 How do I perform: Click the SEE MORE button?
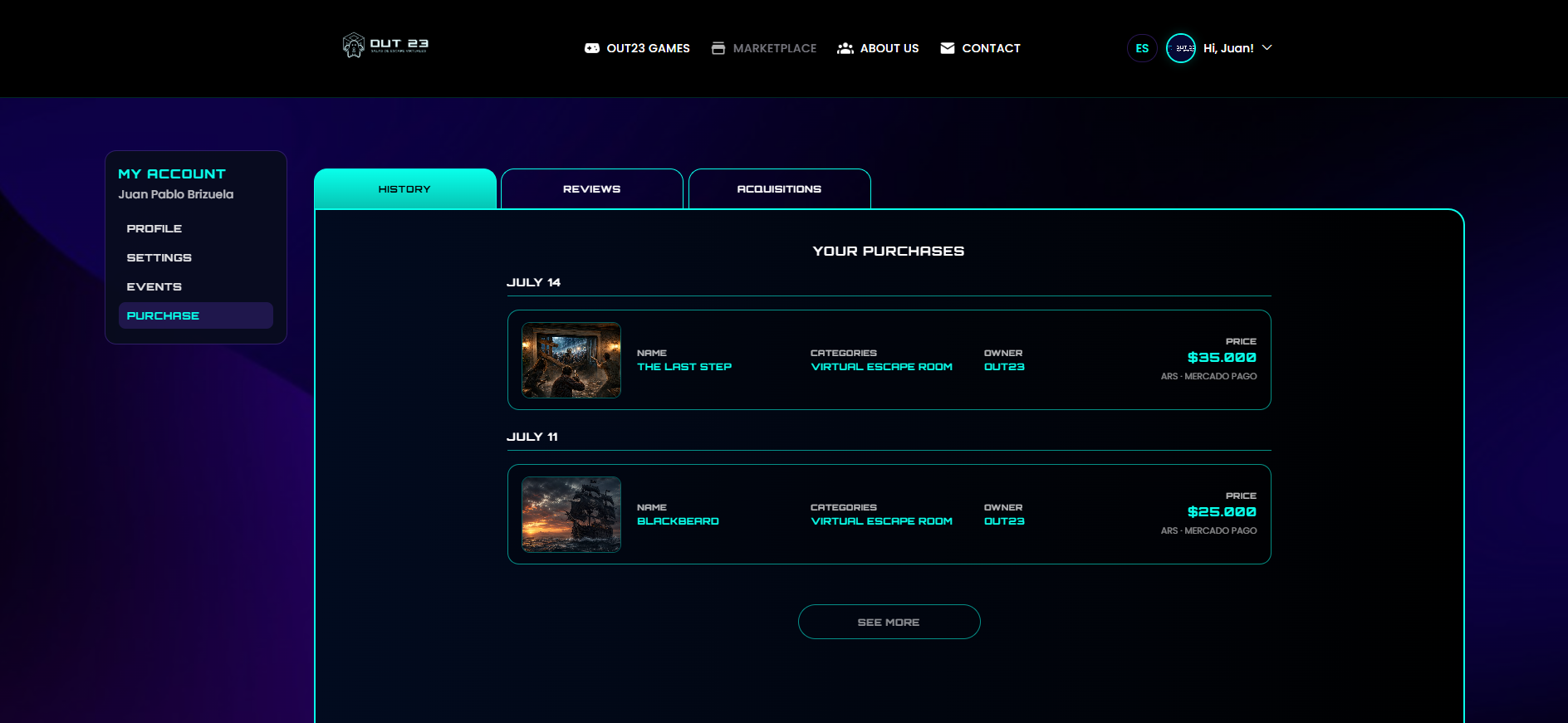coord(889,622)
